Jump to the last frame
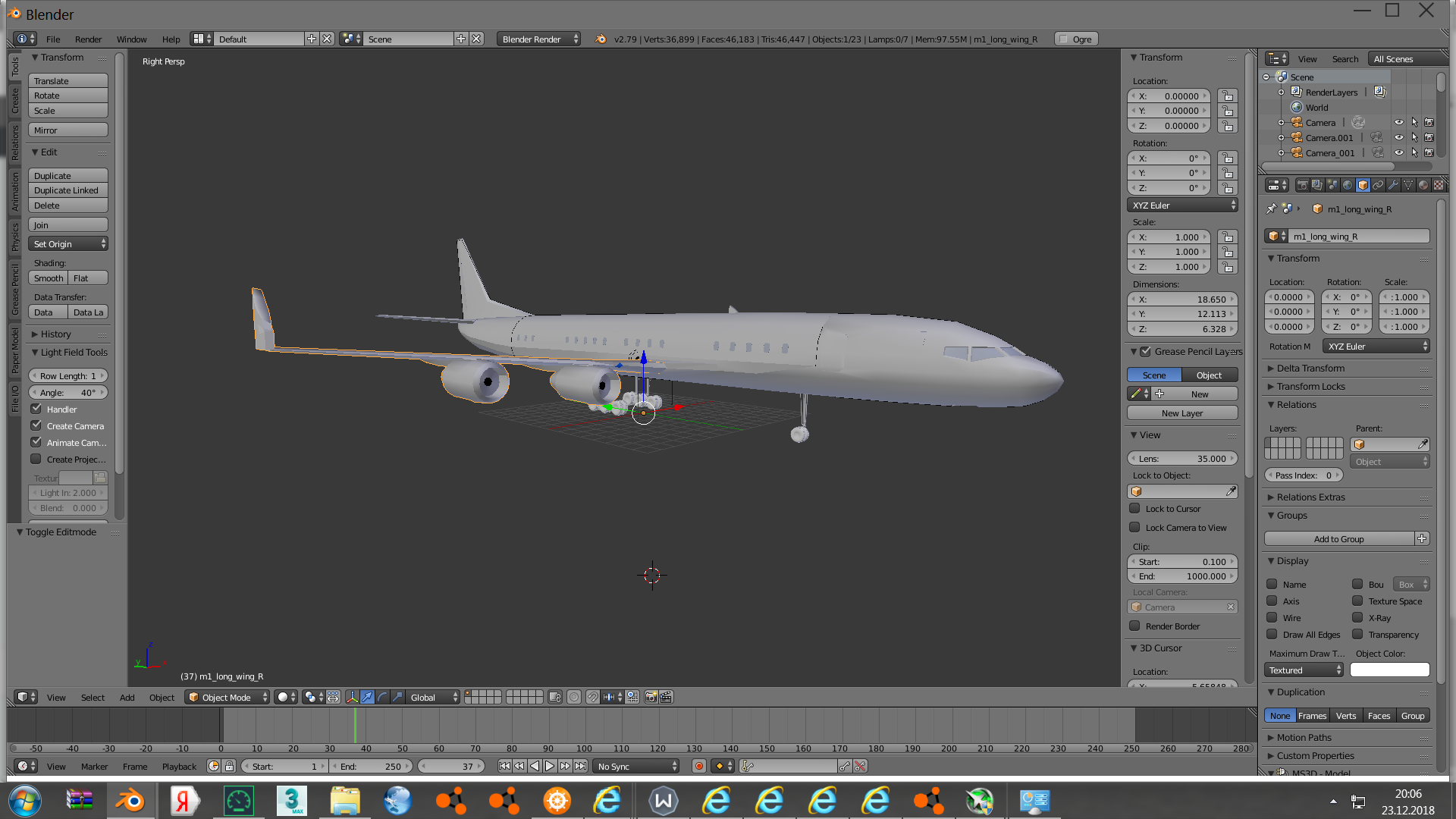The width and height of the screenshot is (1456, 819). 580,767
